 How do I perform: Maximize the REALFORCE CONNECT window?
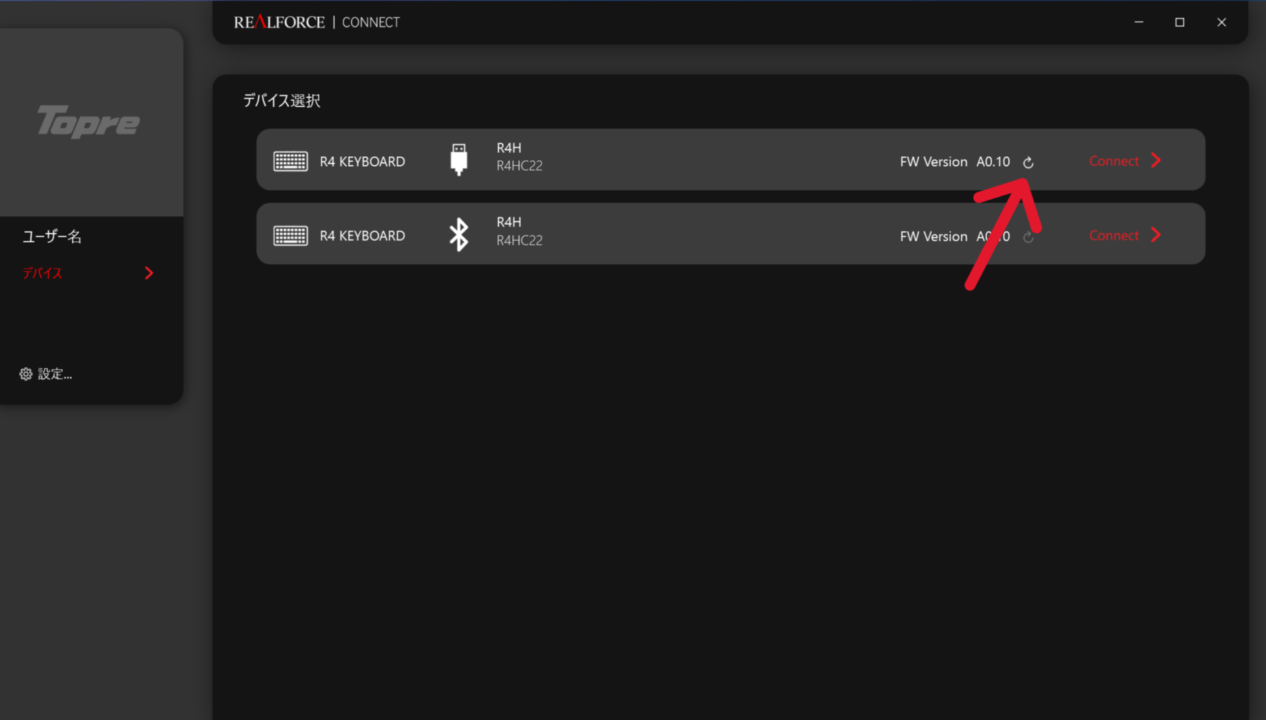(x=1180, y=22)
